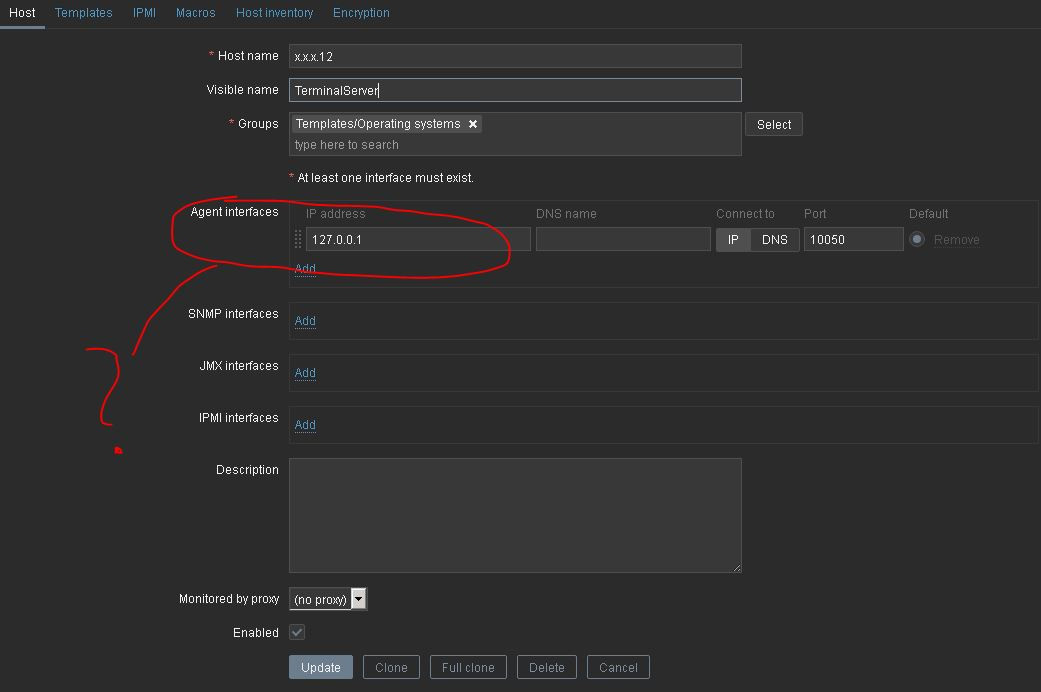1041x692 pixels.
Task: Select the Default radio for the interface
Action: click(917, 239)
